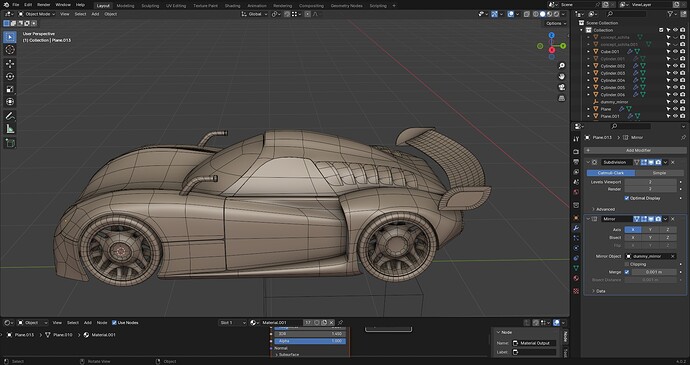Click the Alpha value slider in shader node
Viewport: 690px width, 365px height.
coord(310,341)
